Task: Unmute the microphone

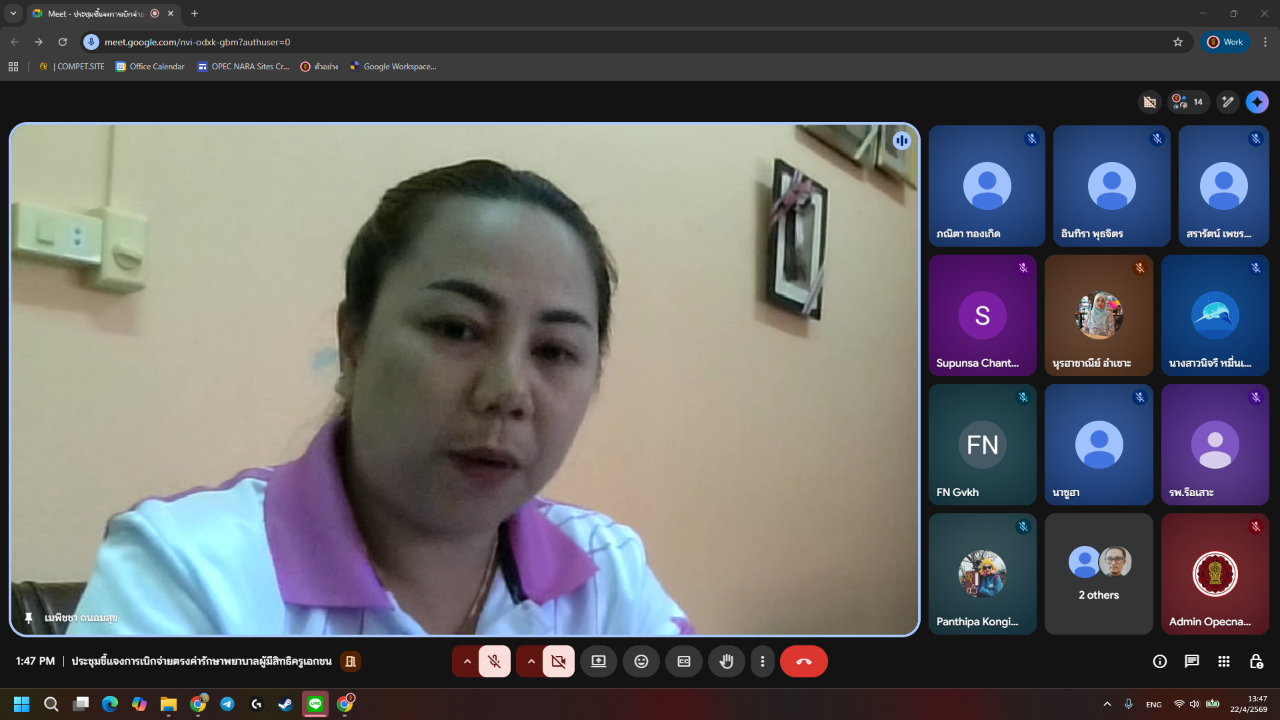Action: [x=494, y=661]
